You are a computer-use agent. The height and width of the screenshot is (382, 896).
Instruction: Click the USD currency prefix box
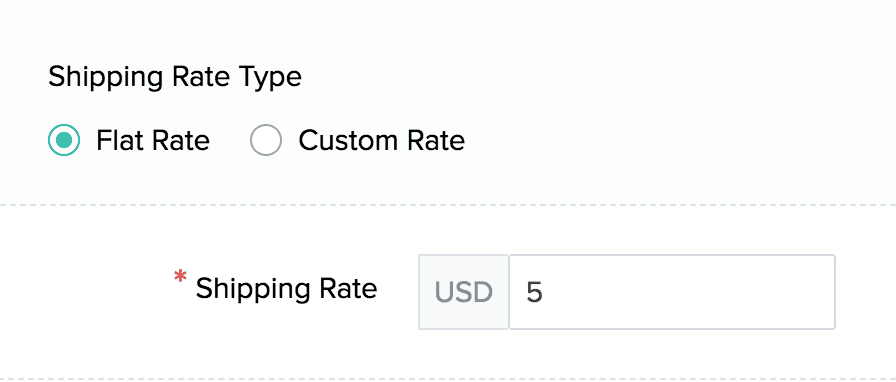point(463,292)
